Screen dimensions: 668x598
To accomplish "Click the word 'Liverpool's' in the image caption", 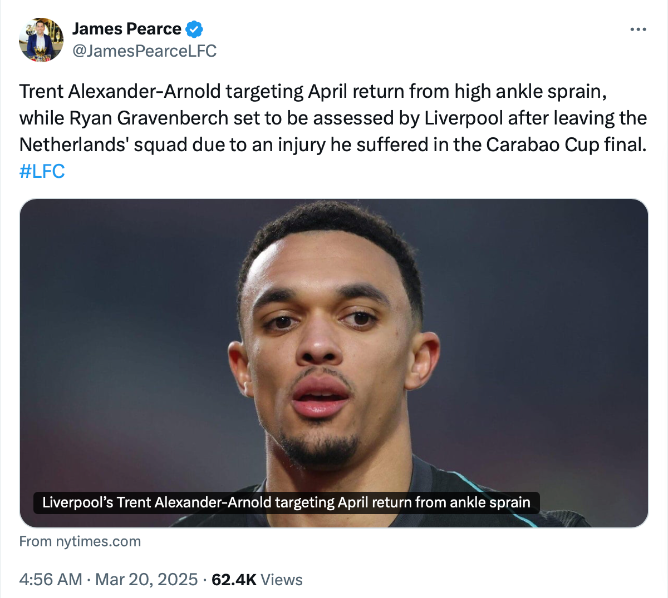I will 76,502.
